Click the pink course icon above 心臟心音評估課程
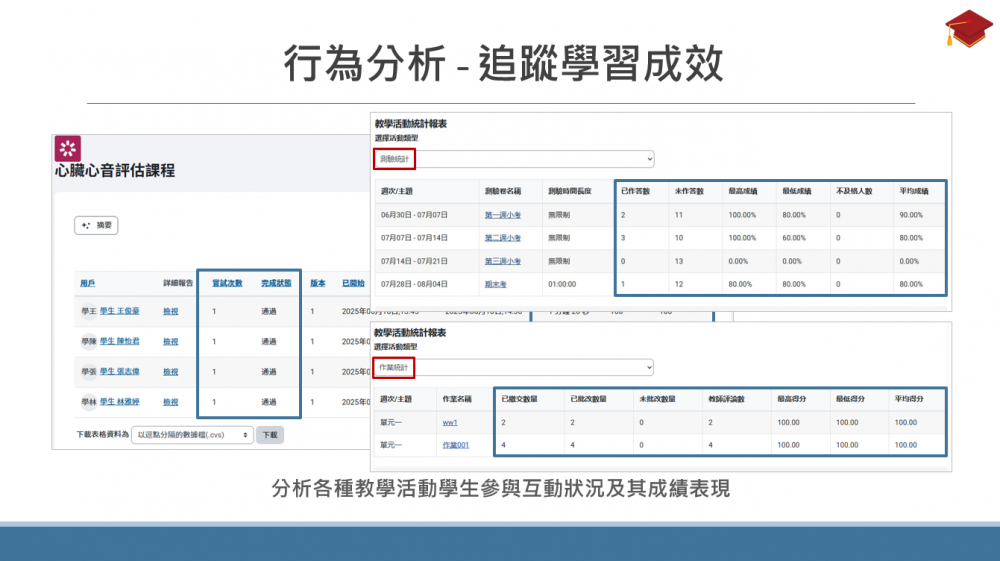 coord(67,148)
